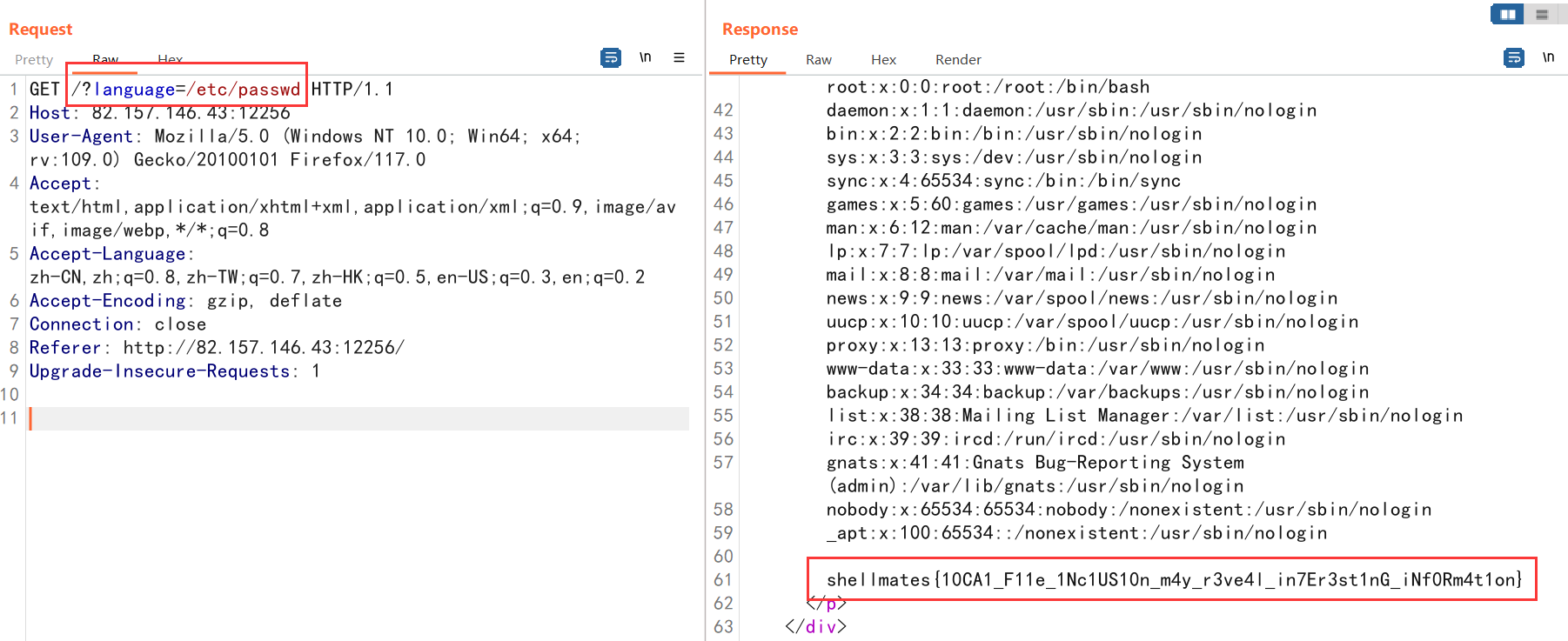Click the games:x:5:60 response line
Image resolution: width=1568 pixels, height=641 pixels.
tap(1071, 204)
